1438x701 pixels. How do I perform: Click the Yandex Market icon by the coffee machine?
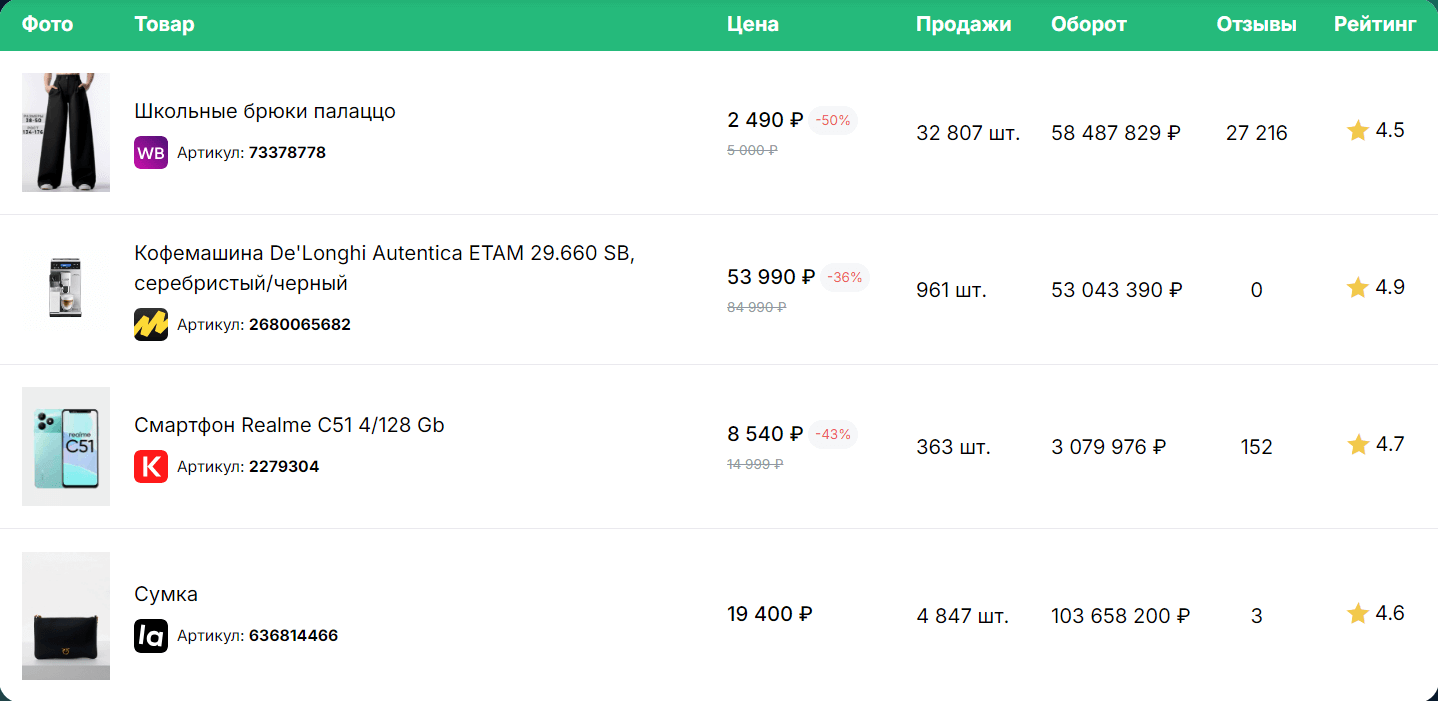[151, 324]
